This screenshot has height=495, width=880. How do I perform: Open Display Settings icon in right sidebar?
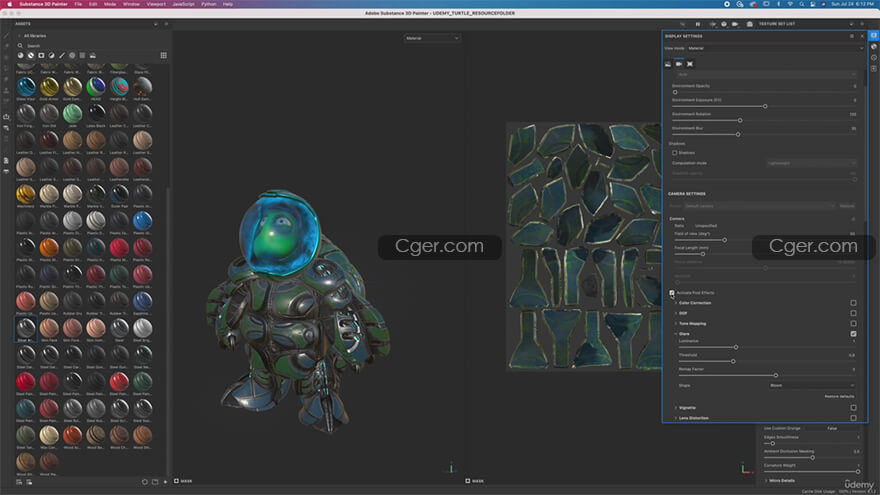point(873,35)
